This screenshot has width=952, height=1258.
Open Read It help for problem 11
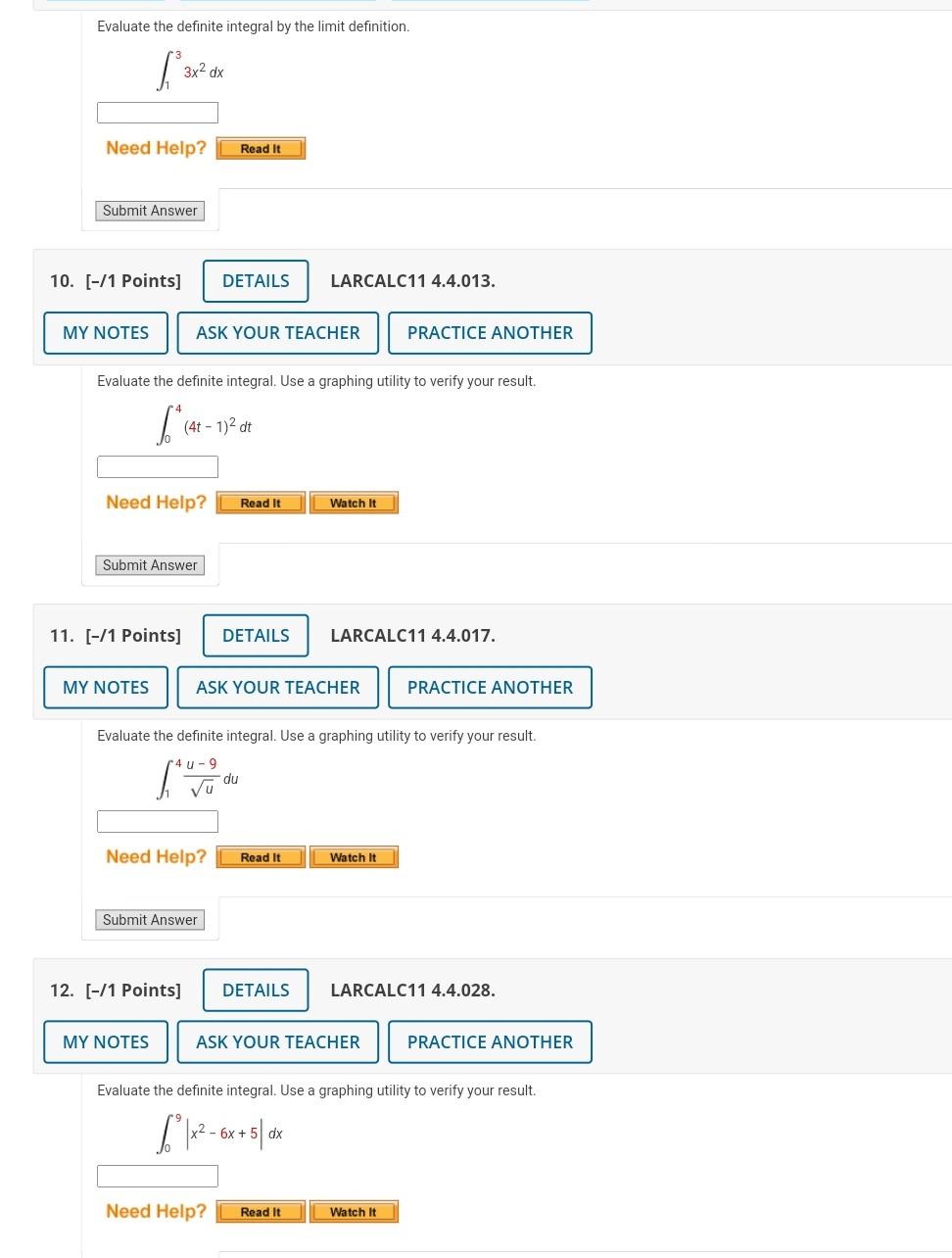(260, 855)
